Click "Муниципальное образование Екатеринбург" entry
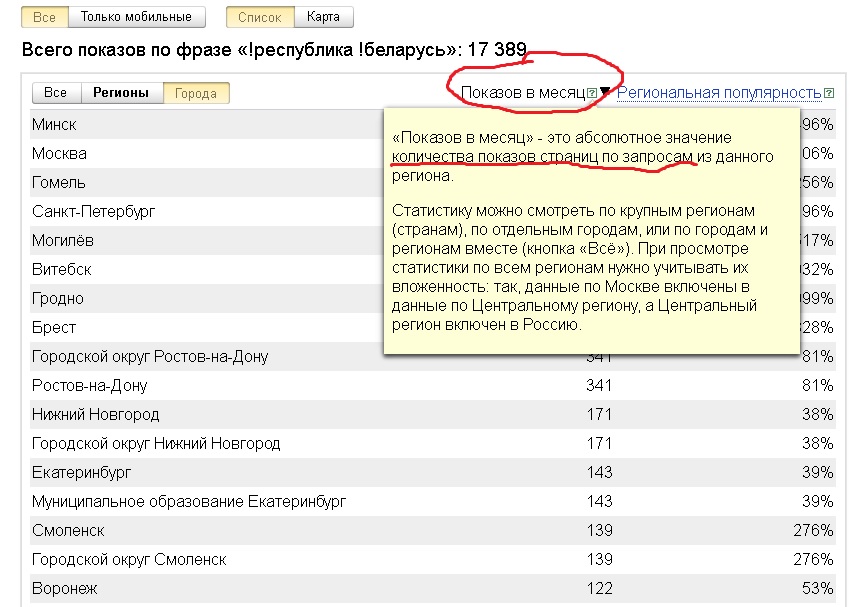Viewport: 865px width, 607px height. click(189, 501)
